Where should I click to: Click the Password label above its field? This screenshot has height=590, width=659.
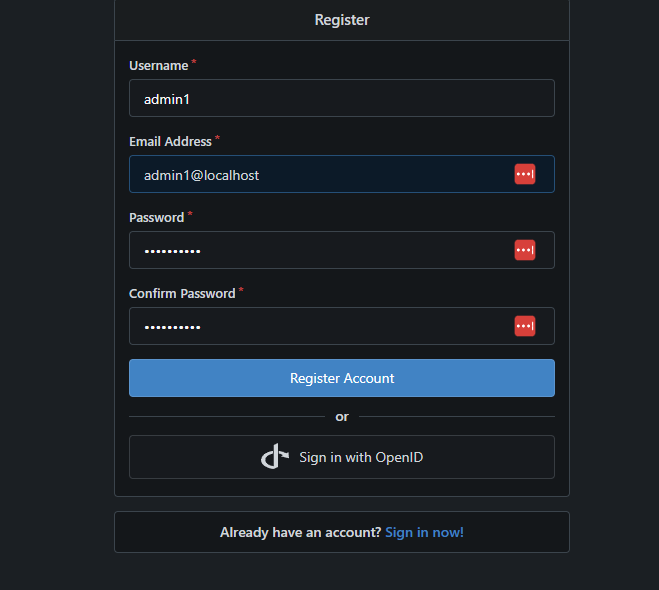point(156,218)
